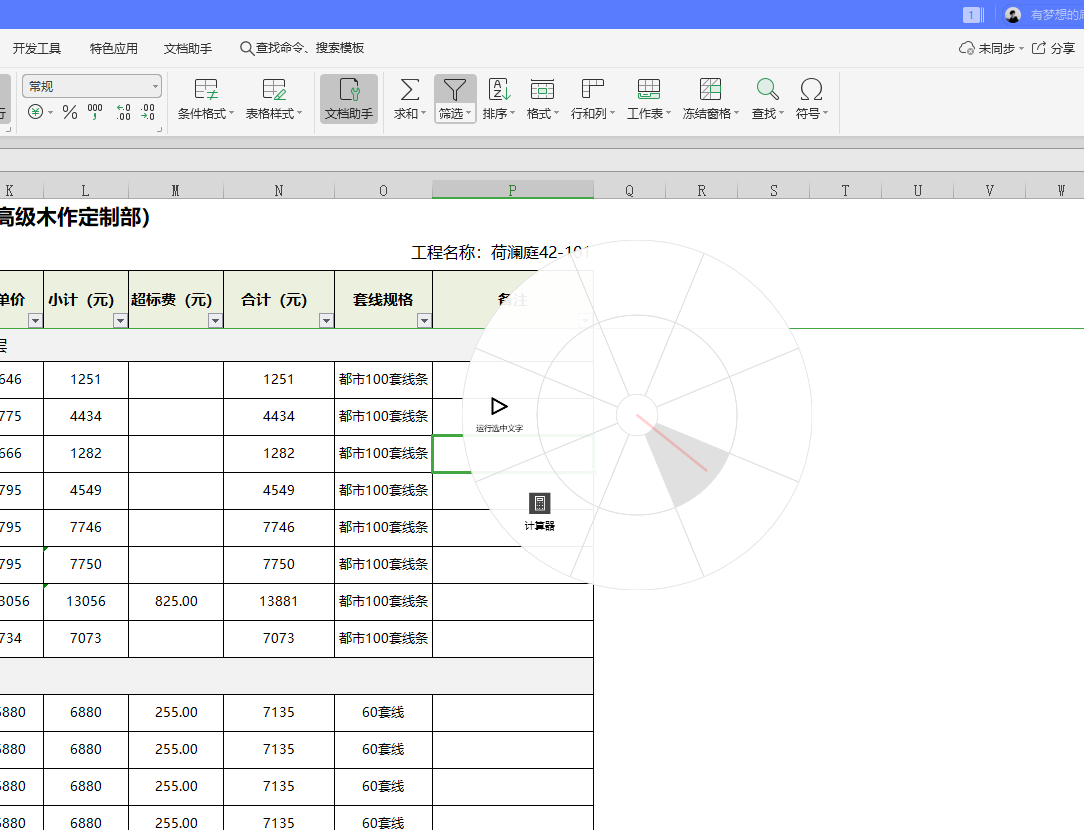Click the 冻结窗格 freeze panes icon
Viewport: 1084px width, 830px height.
710,90
